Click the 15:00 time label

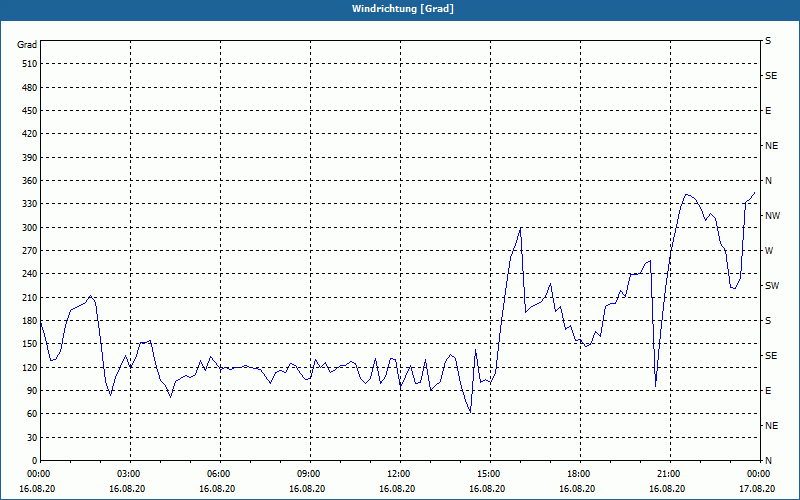[487, 473]
